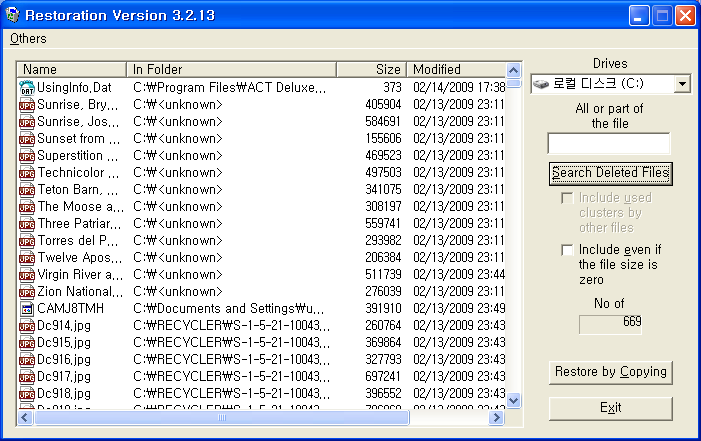Sort list by In Folder column header
Viewport: 701px width, 441px height.
tap(231, 69)
